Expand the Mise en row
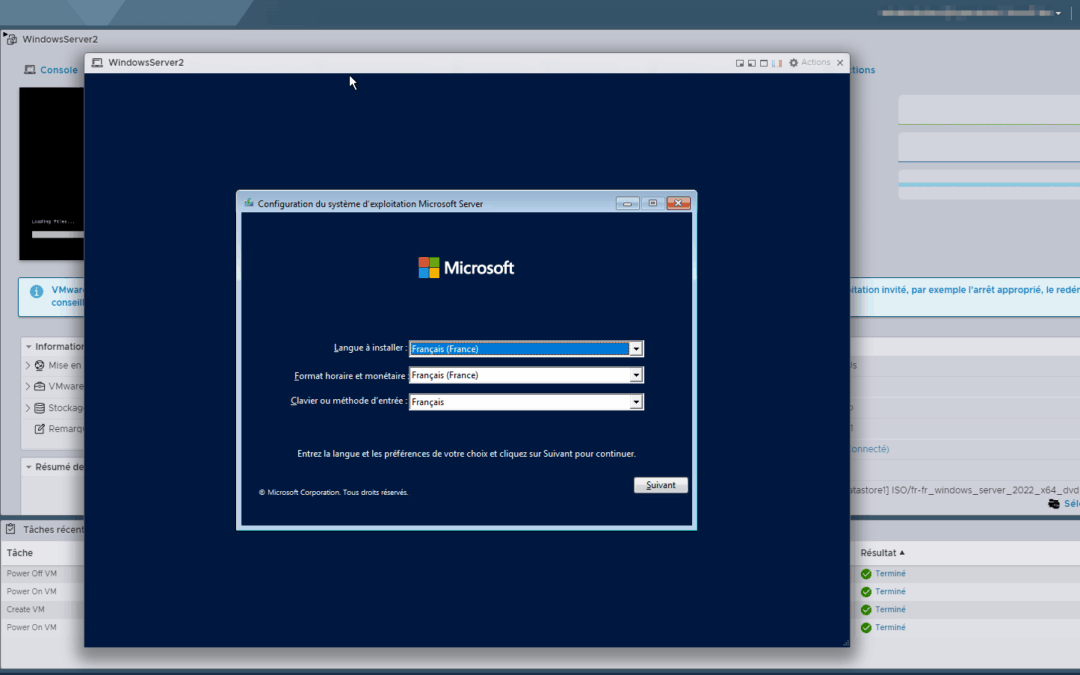Screen dimensions: 1080x675 pos(28,366)
